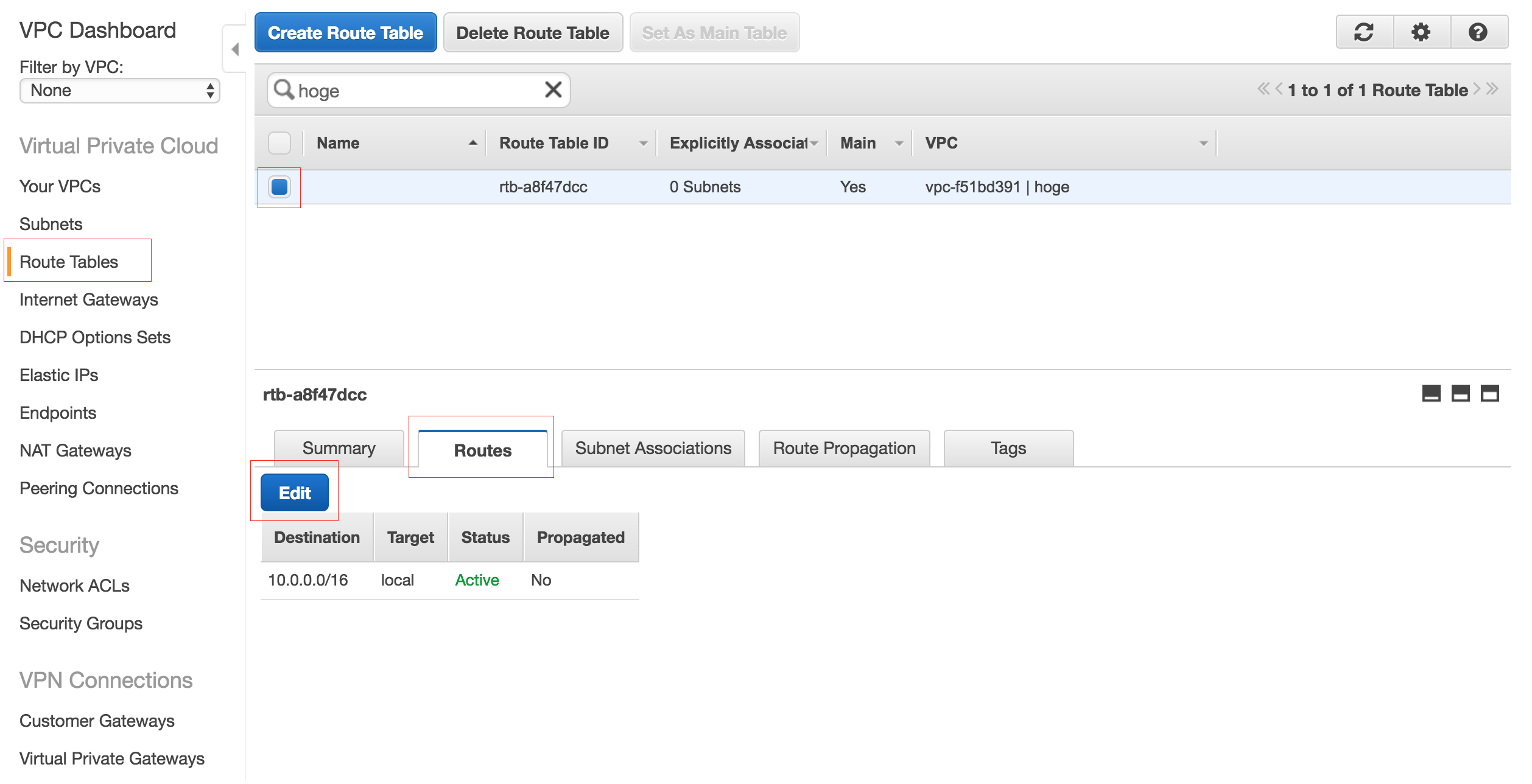This screenshot has width=1532, height=784.
Task: Collapse the left navigation pane arrow
Action: 235,49
